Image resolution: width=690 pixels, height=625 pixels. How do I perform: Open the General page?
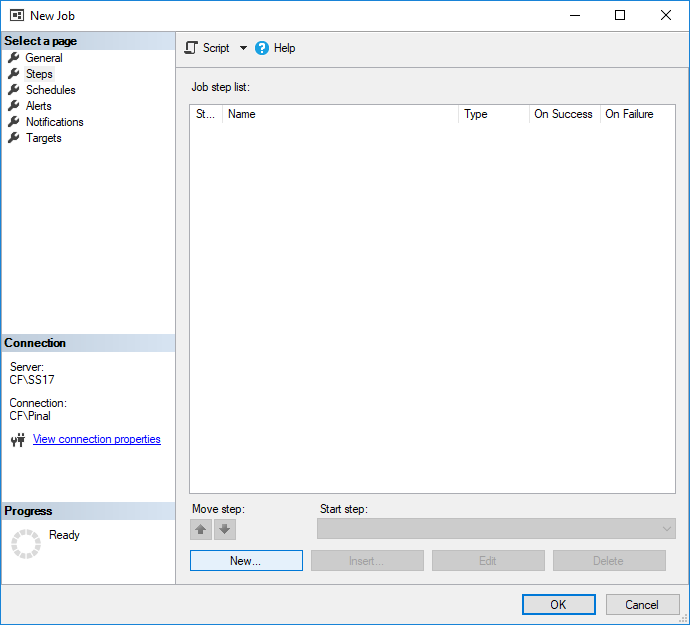tap(44, 58)
